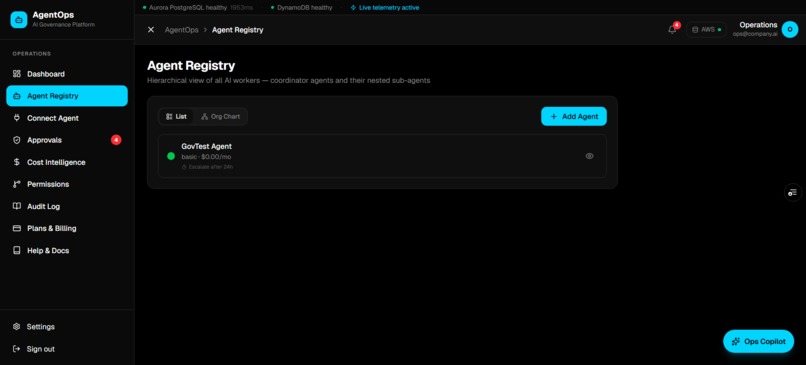This screenshot has width=806, height=365.
Task: Click the red Approvals count badge
Action: 116,140
